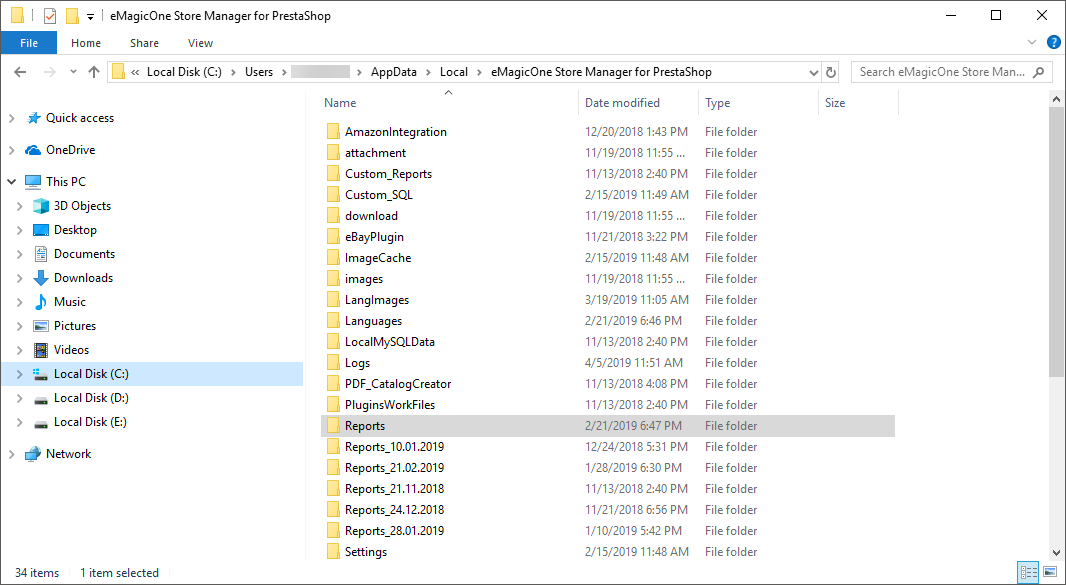Select the Settings folder
Viewport: 1066px width, 585px height.
pyautogui.click(x=366, y=552)
